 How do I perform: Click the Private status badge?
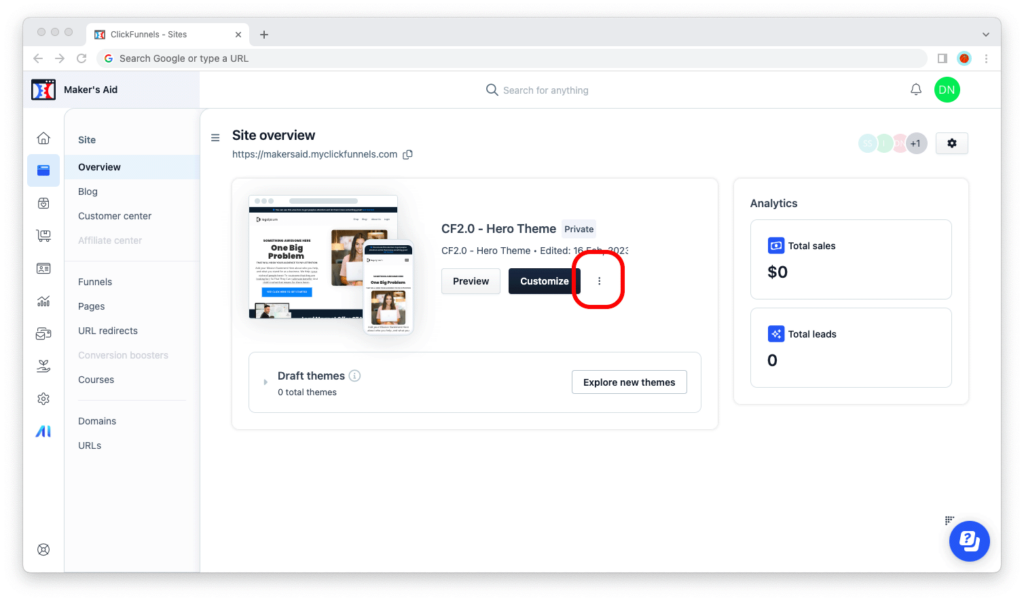coord(579,229)
